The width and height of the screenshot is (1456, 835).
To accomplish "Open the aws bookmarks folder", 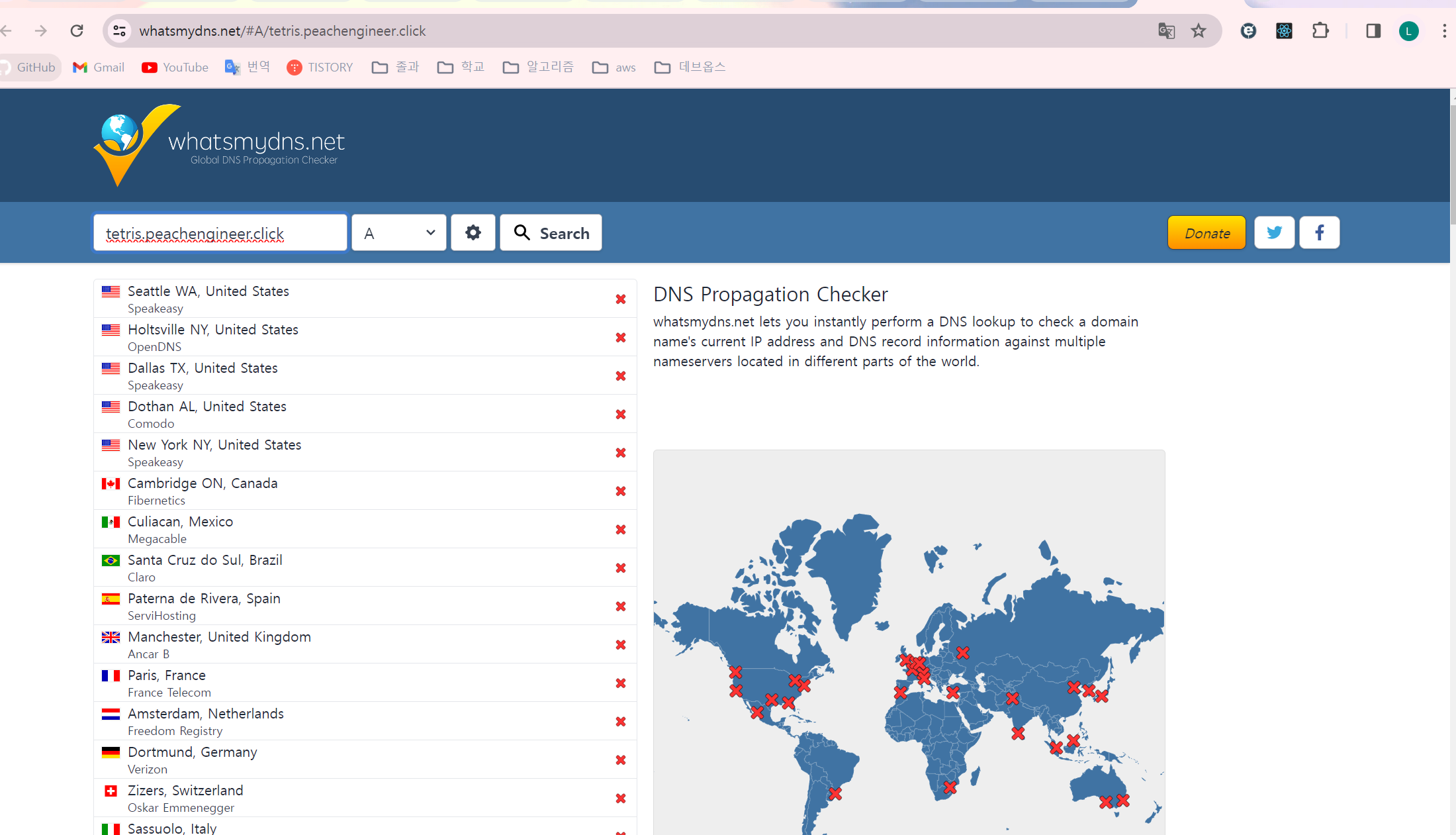I will click(614, 68).
